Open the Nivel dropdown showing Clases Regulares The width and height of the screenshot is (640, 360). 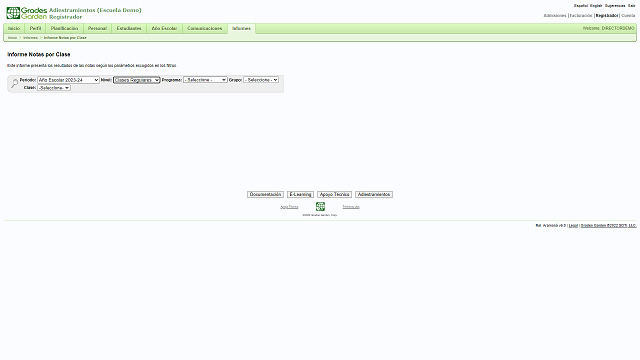(136, 80)
